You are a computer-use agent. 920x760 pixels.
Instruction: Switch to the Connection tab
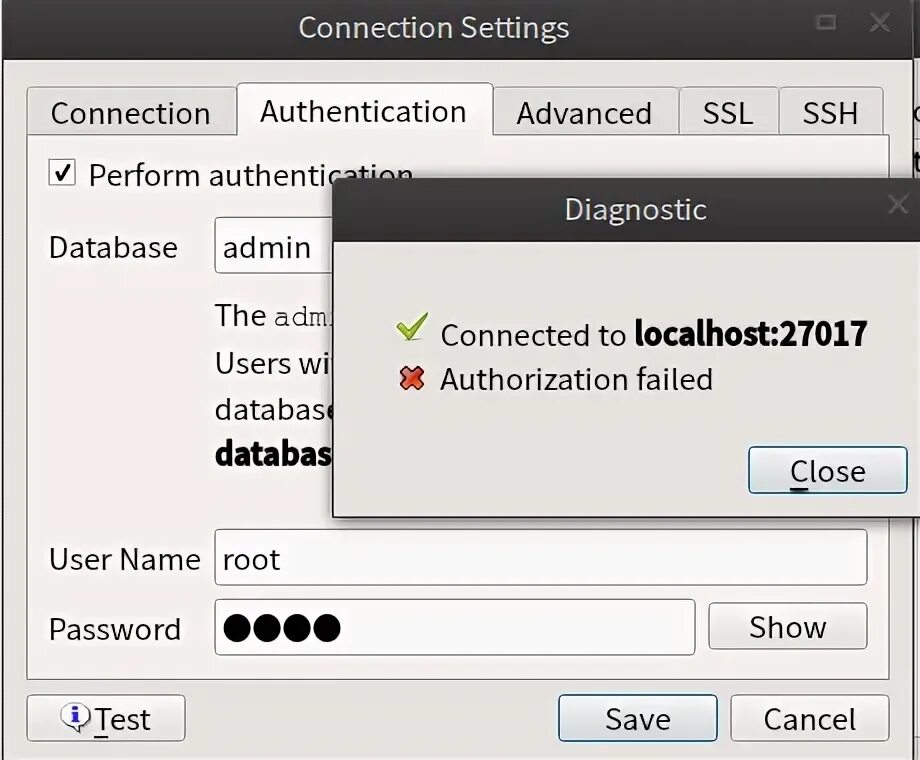[x=131, y=112]
